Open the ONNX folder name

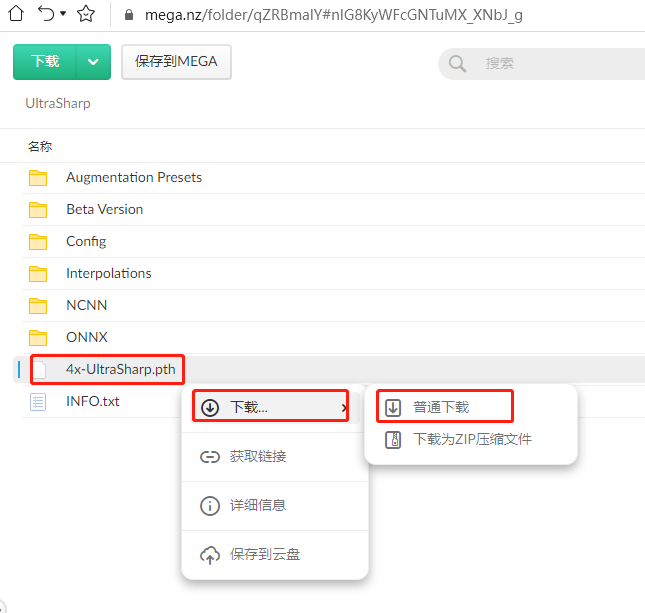[87, 337]
